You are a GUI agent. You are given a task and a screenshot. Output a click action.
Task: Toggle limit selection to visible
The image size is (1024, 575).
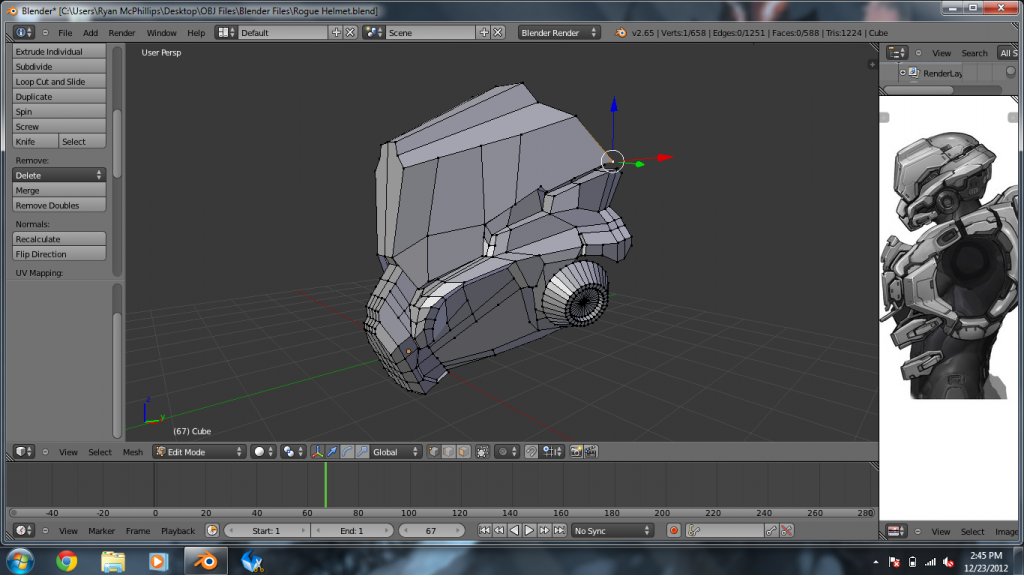(x=483, y=452)
